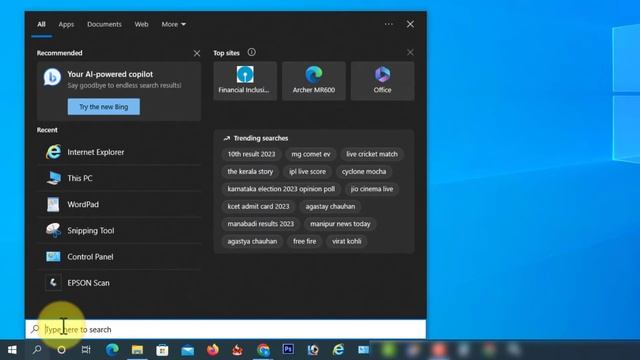Open Photoshop from the taskbar
This screenshot has height=360, width=640.
pos(288,349)
